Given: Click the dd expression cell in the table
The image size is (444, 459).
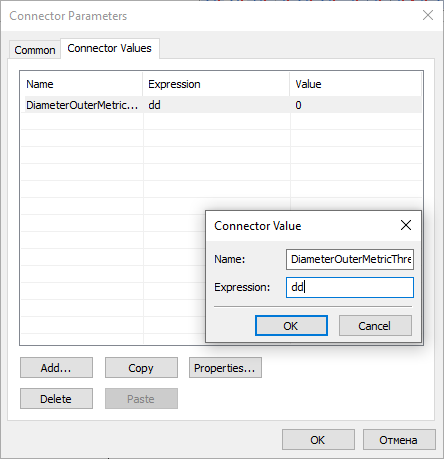Looking at the screenshot, I should (x=217, y=105).
